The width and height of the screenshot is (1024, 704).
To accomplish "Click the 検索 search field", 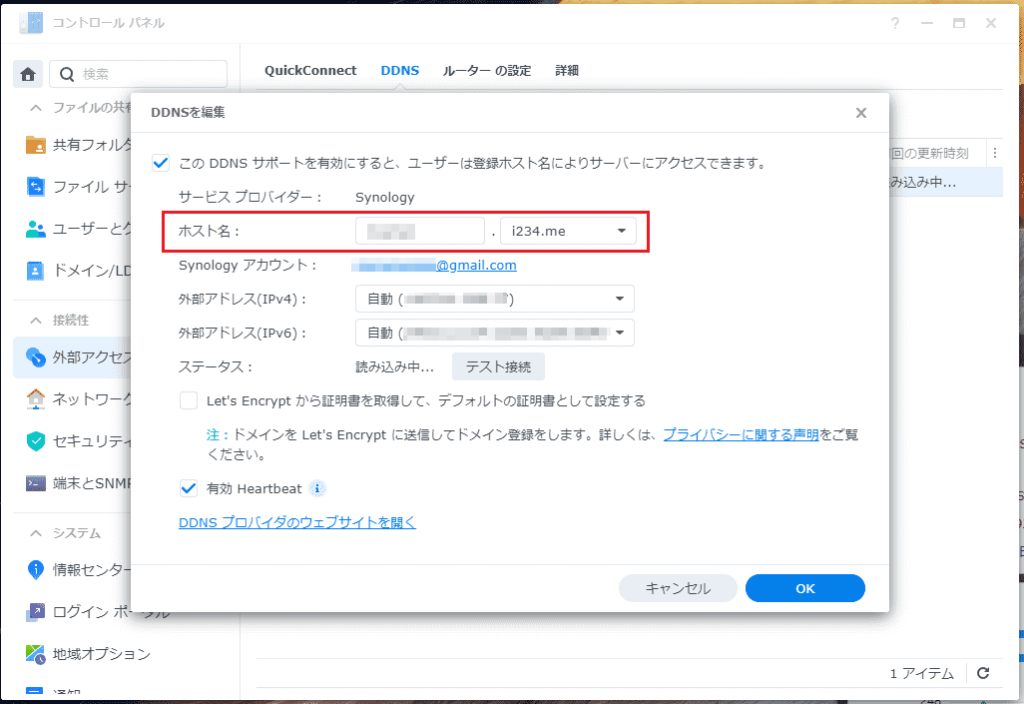I will (138, 74).
